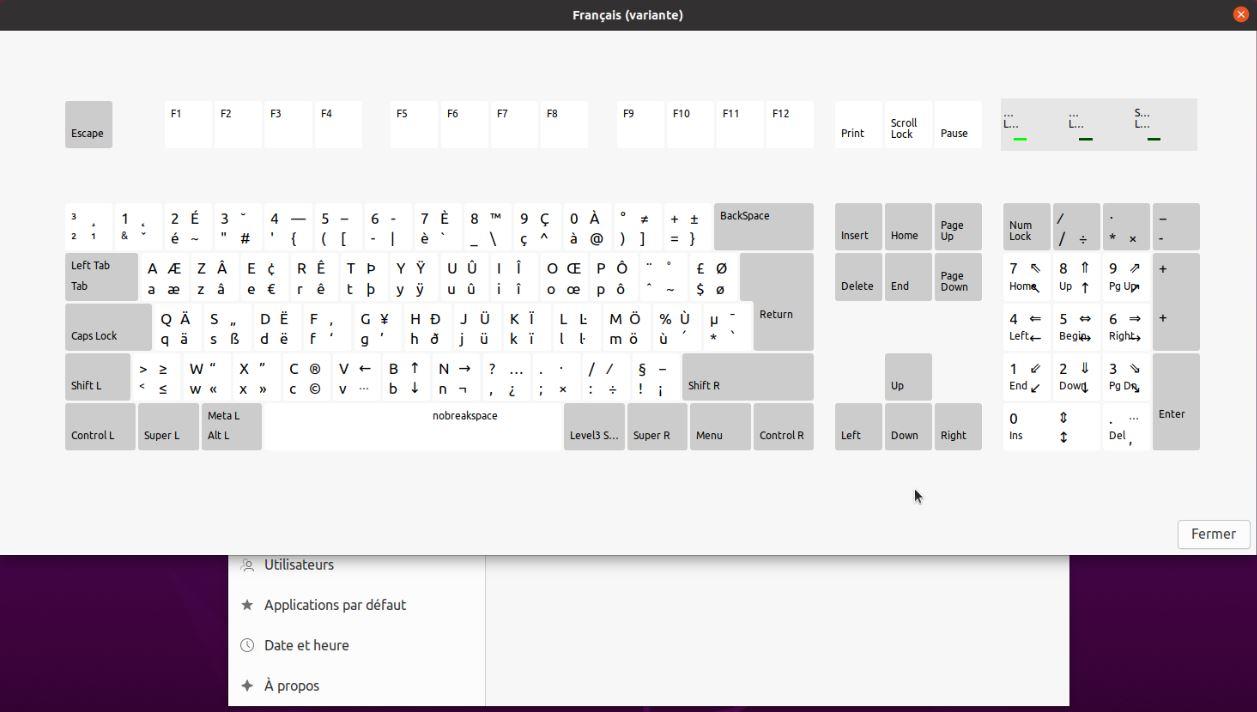Screen dimensions: 1257x712
Task: Click the numpad 7 Home key
Action: coord(1027,277)
